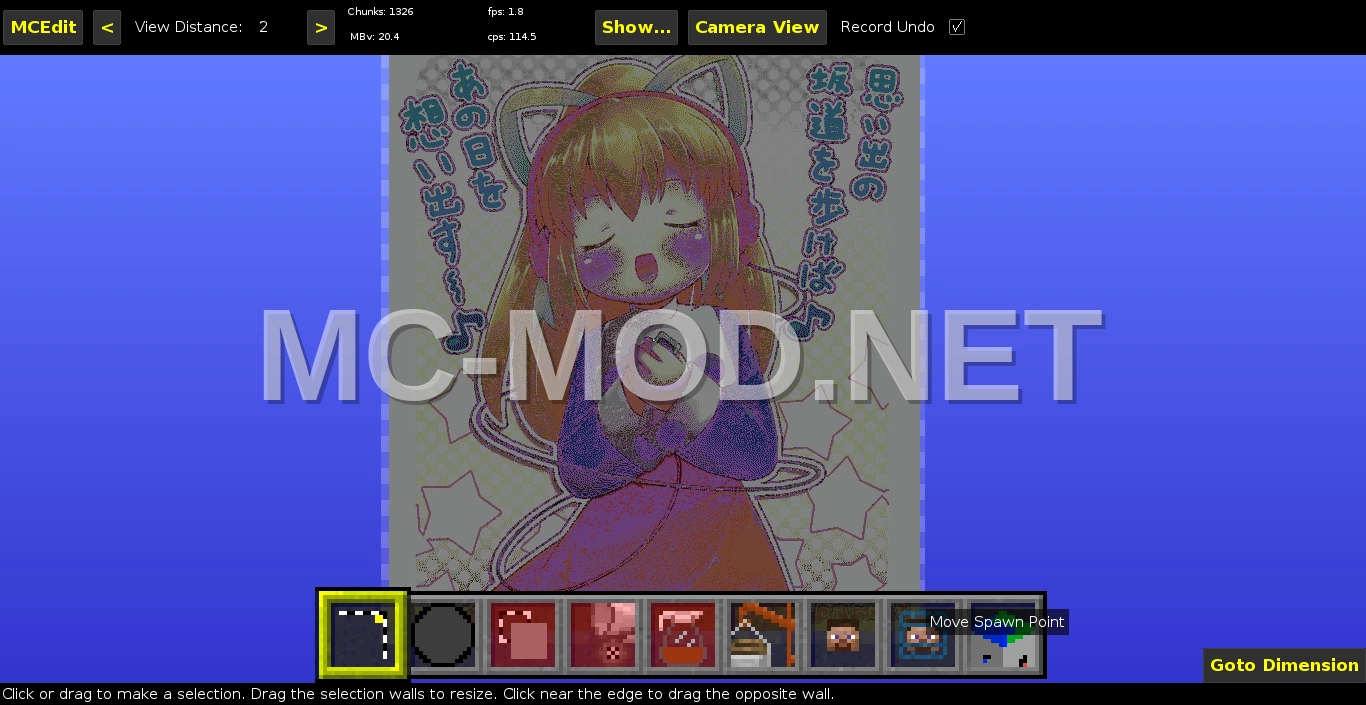Toggle the Record Undo checkbox
This screenshot has width=1366, height=705.
(957, 27)
